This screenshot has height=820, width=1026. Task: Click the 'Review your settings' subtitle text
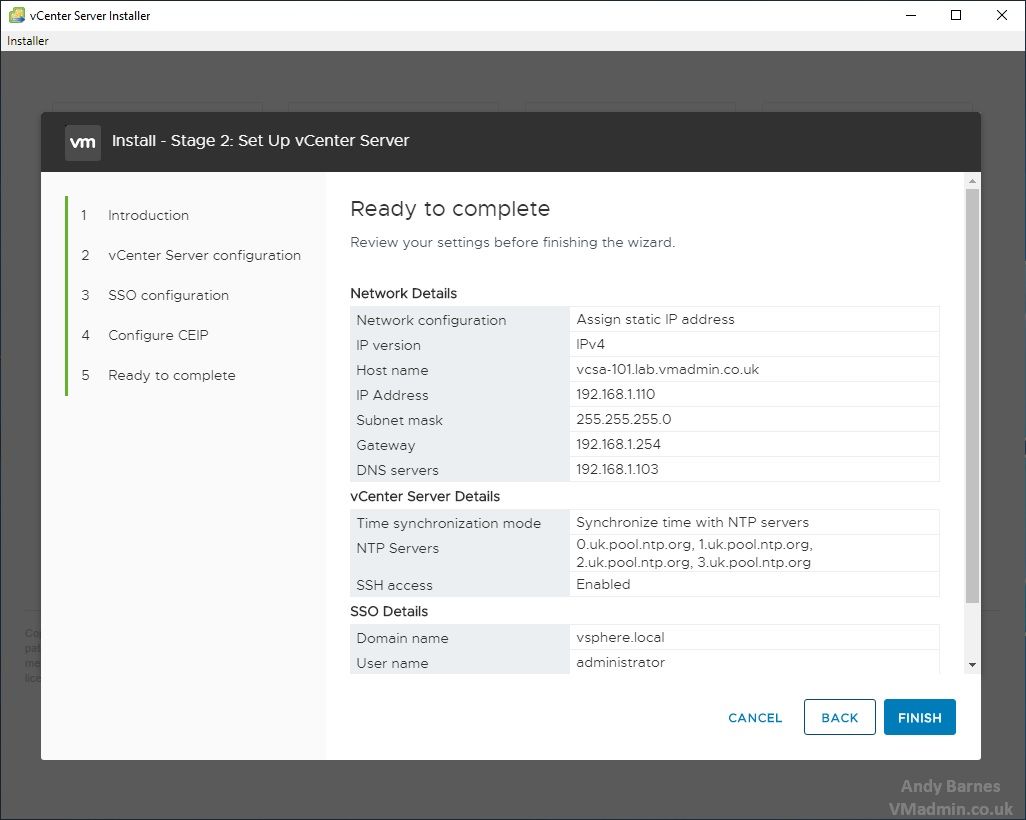(512, 242)
